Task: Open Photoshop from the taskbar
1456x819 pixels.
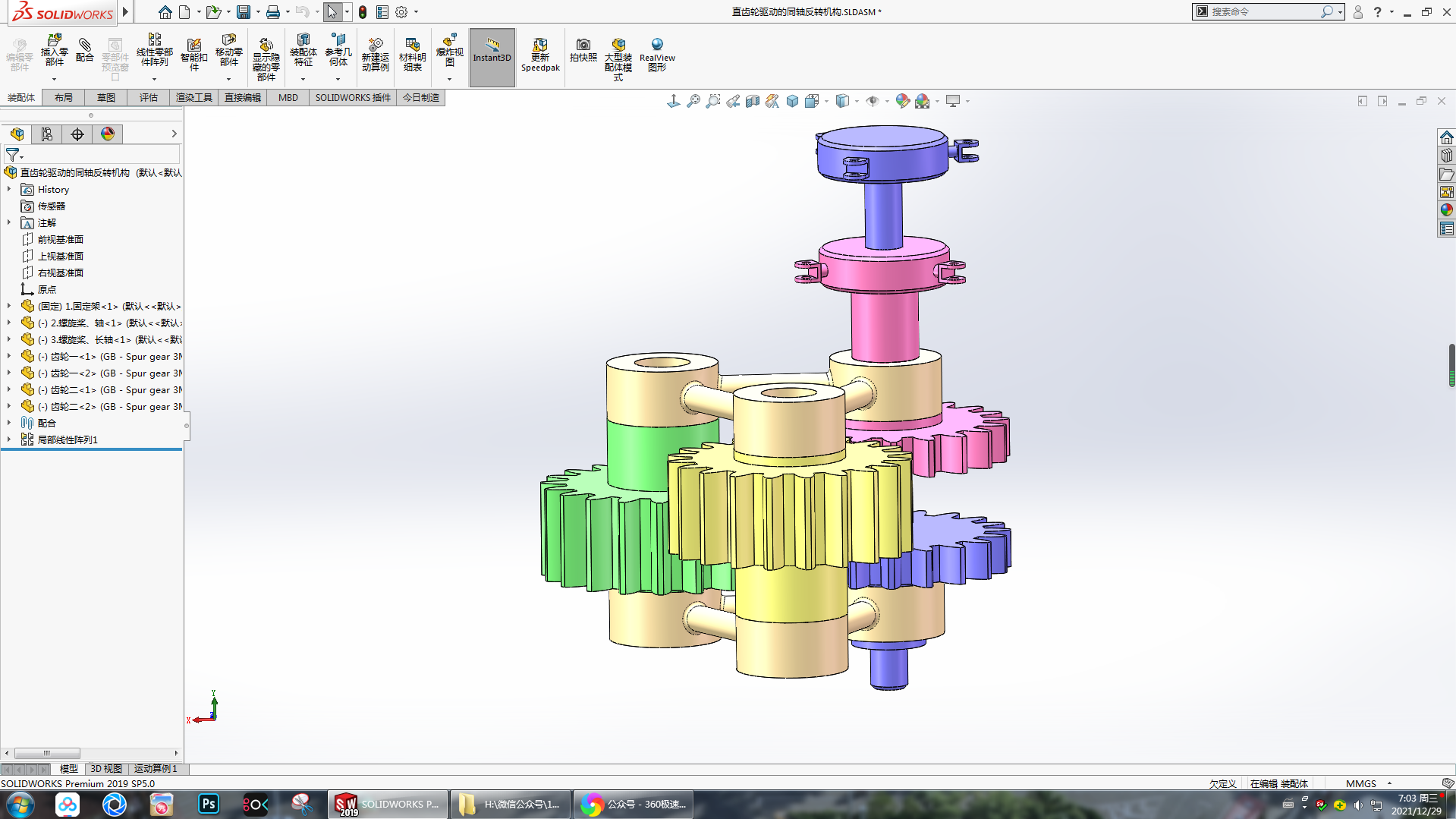Action: [208, 805]
